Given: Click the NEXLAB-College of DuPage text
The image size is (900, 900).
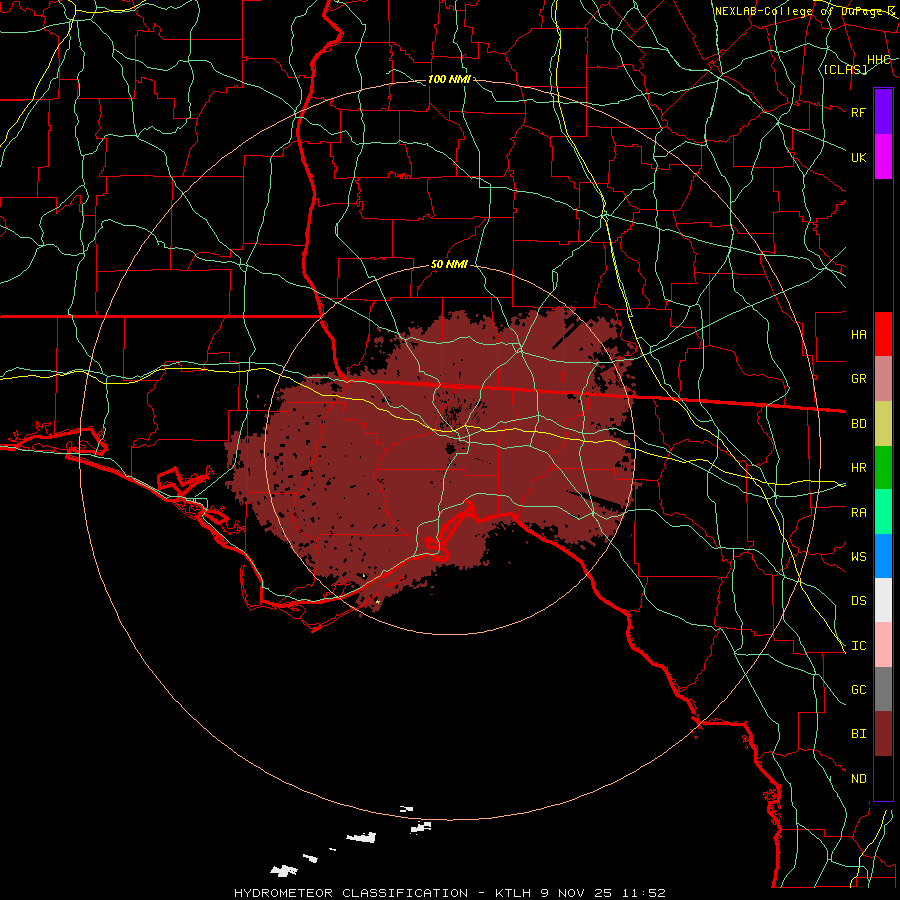Looking at the screenshot, I should [x=805, y=11].
